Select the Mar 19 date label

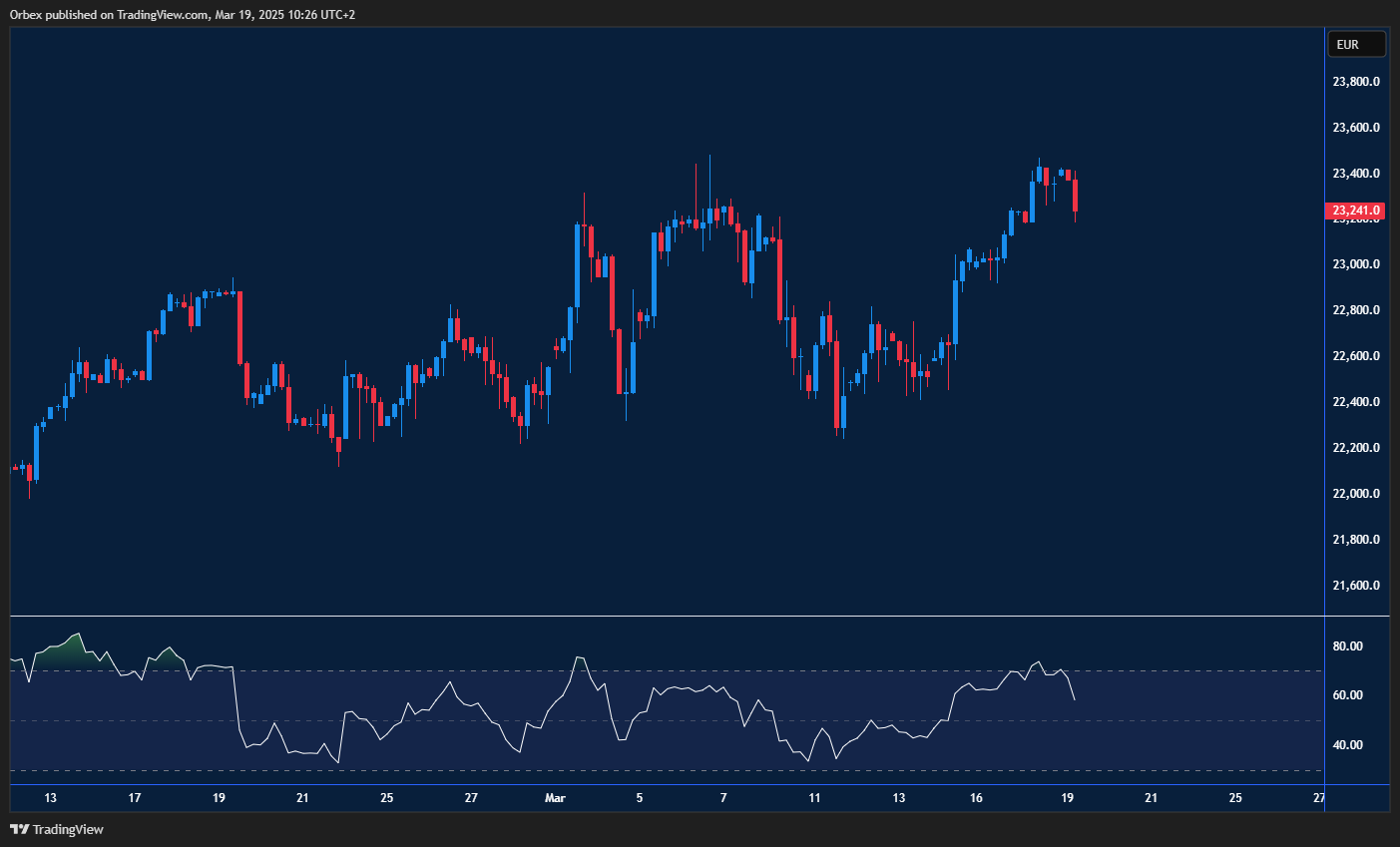click(x=1066, y=798)
